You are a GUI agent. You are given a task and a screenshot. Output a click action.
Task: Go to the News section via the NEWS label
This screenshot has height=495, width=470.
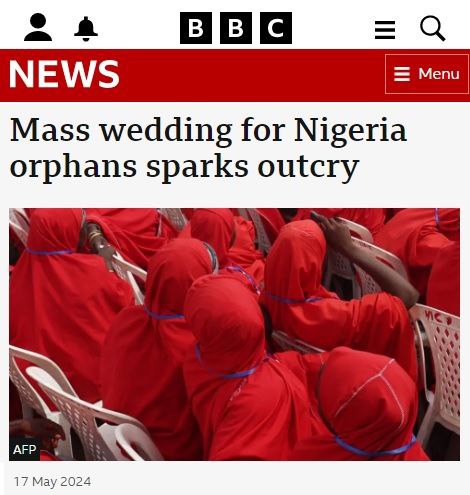(x=64, y=74)
